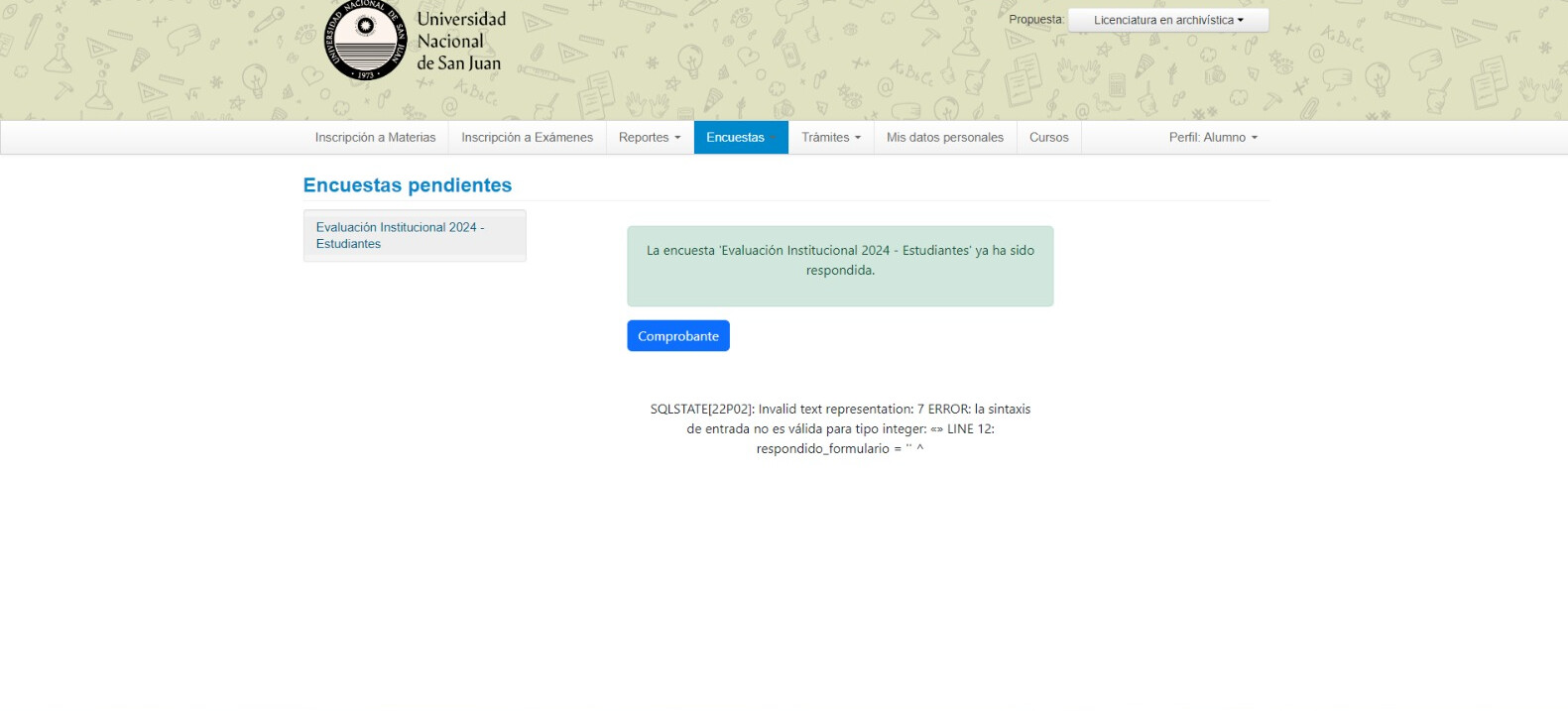The width and height of the screenshot is (1568, 711).
Task: Open the Propuesta career dropdown
Action: pos(1167,20)
